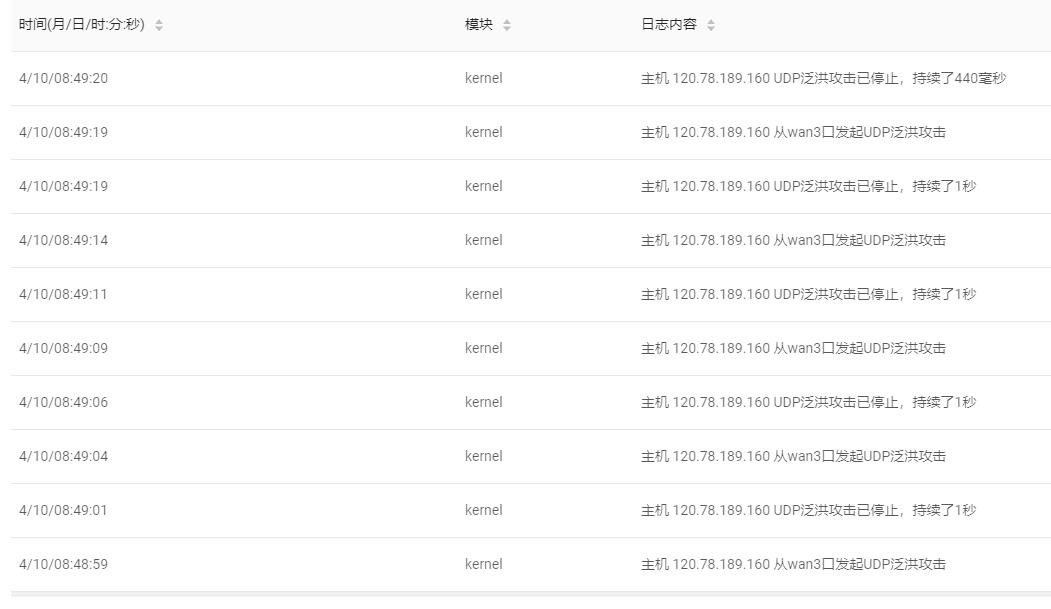Click kernel in the 08:48:59 row
1051x609 pixels.
coord(483,564)
